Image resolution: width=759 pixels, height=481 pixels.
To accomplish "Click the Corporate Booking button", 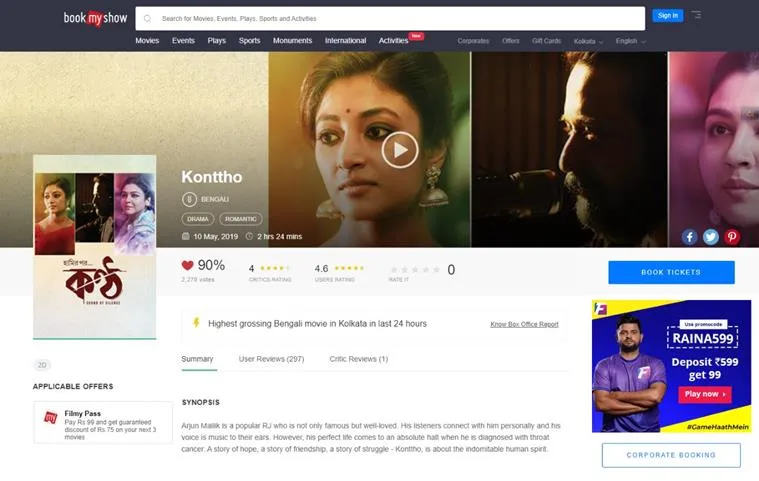I will [x=671, y=455].
